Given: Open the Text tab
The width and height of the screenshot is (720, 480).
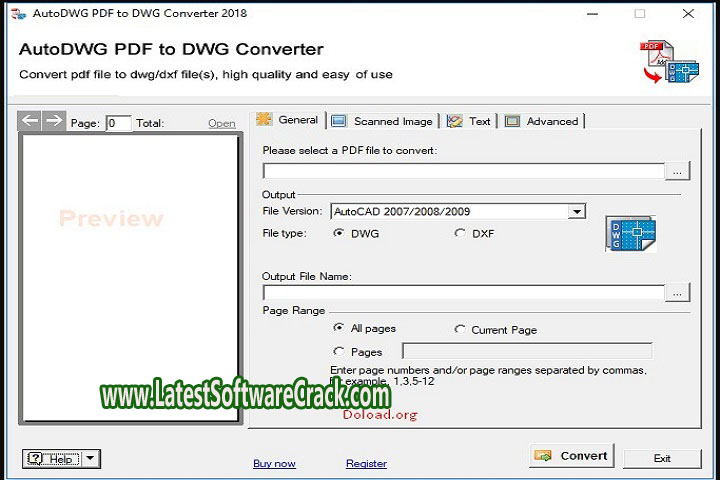Looking at the screenshot, I should tap(469, 121).
